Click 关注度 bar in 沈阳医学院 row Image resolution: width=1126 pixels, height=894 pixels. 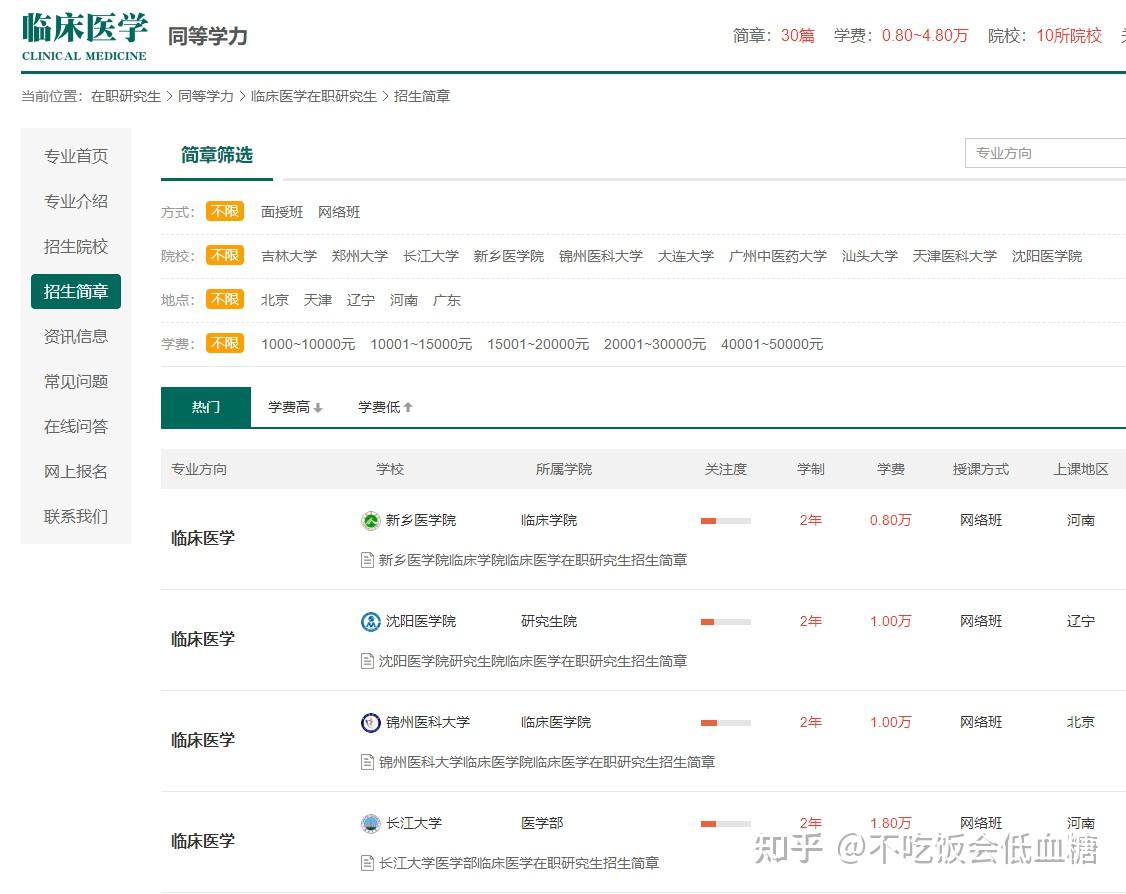coord(726,622)
